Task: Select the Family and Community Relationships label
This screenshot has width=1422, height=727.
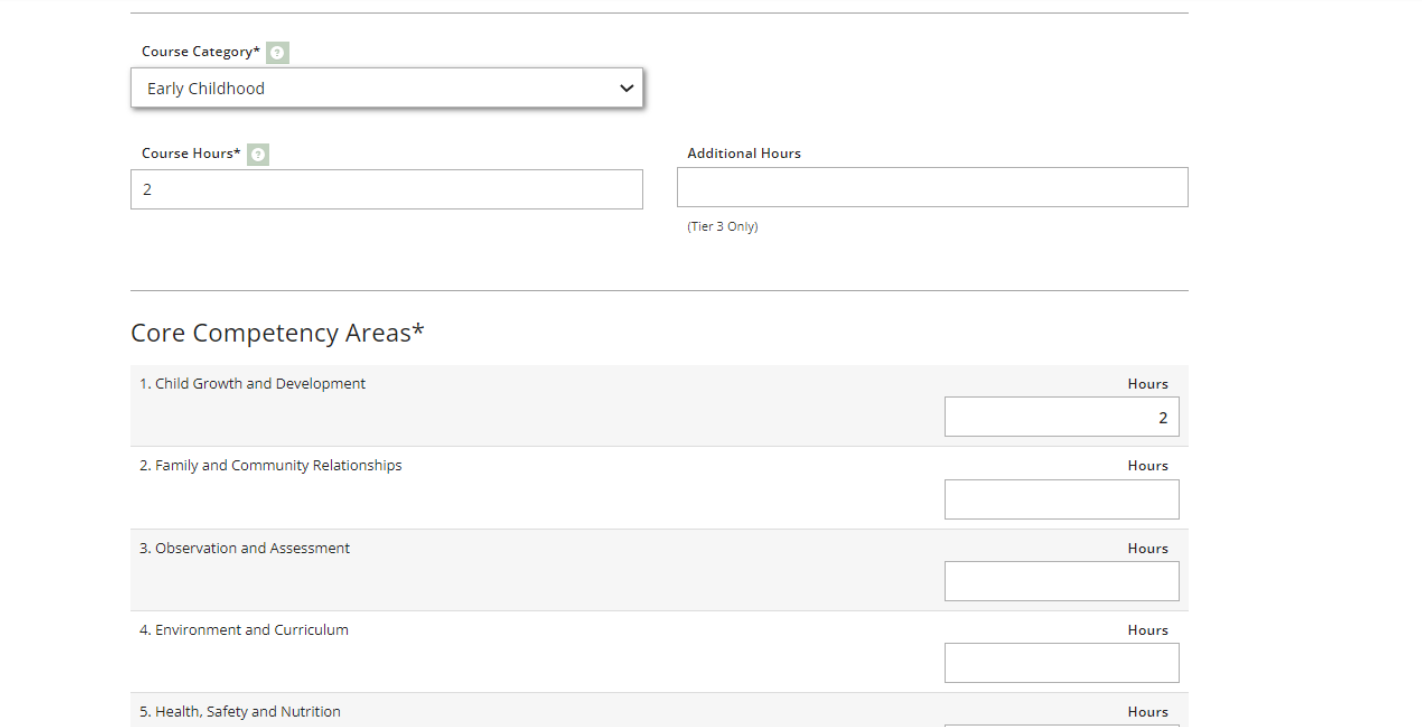Action: click(270, 466)
